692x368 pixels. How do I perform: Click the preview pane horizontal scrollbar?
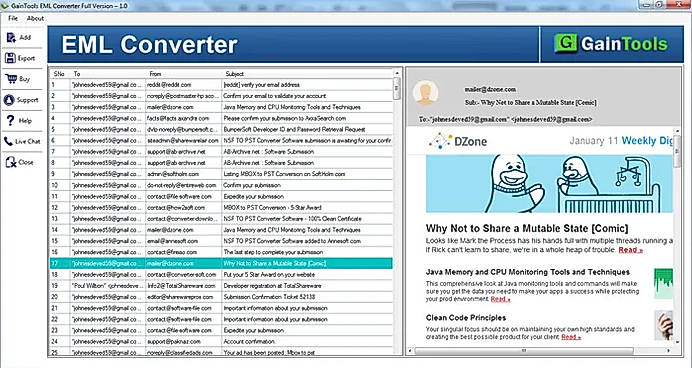525,351
